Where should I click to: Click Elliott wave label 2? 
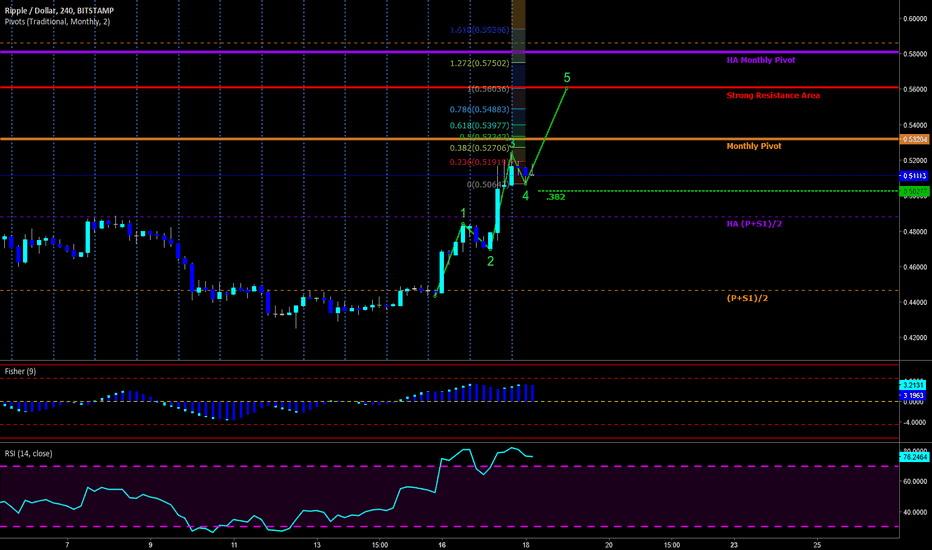pos(490,261)
